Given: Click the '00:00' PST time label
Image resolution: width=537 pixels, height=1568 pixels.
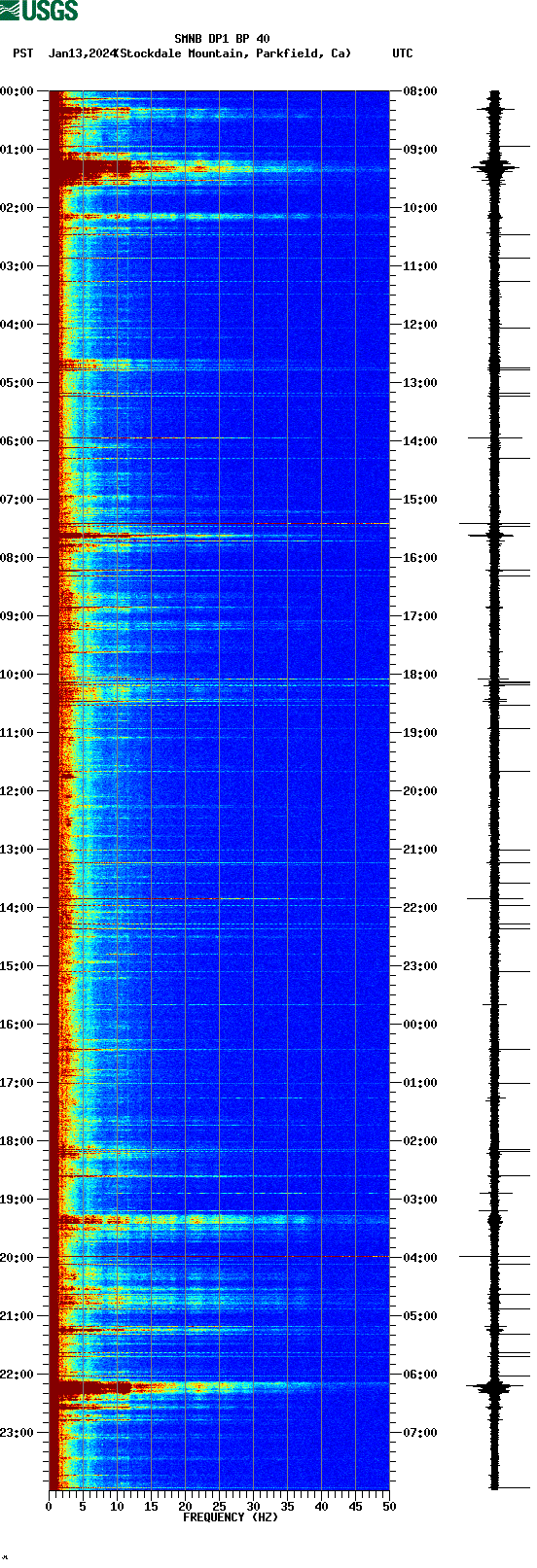Looking at the screenshot, I should click(17, 91).
